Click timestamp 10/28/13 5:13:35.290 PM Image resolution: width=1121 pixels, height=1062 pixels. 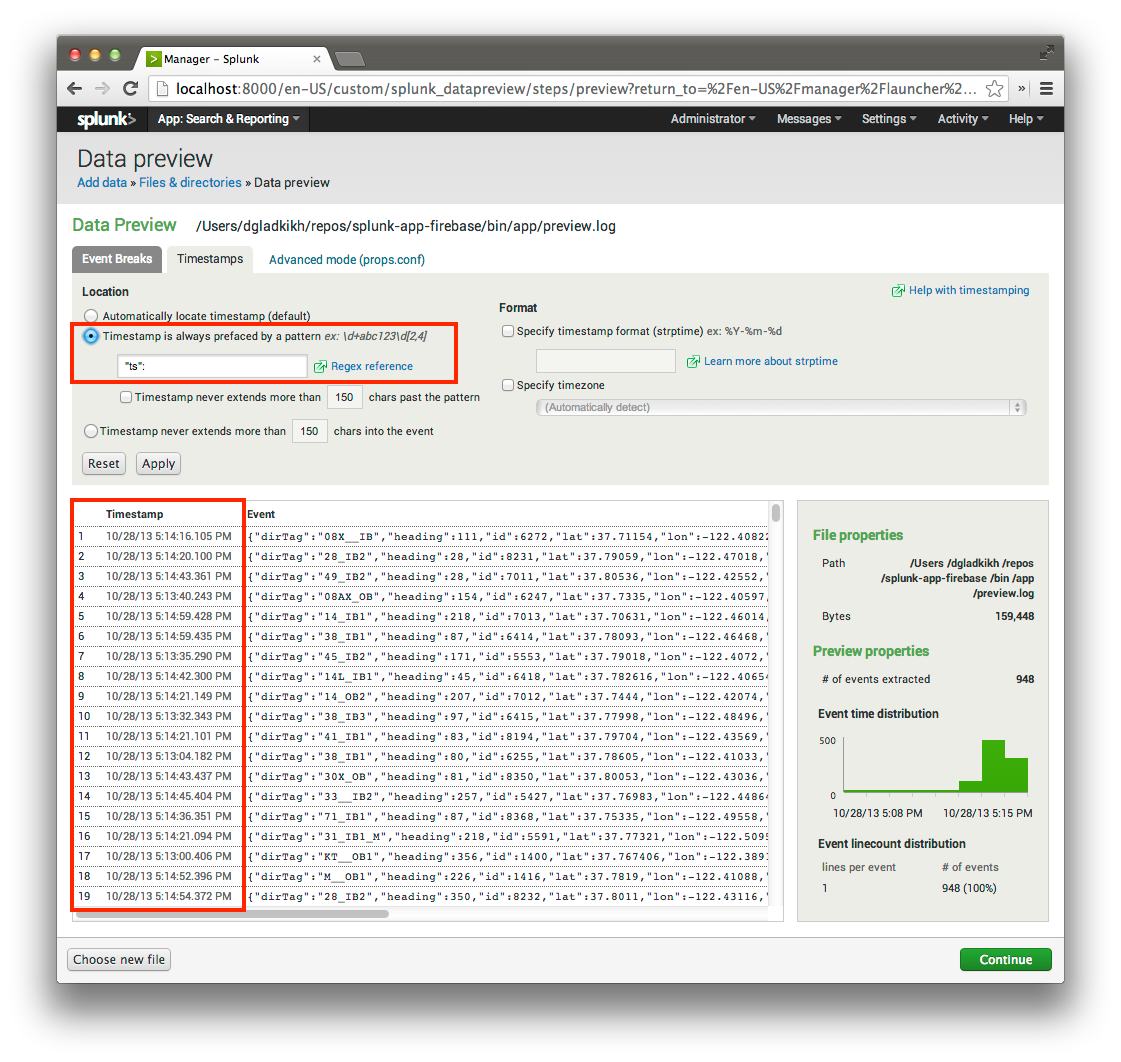click(169, 657)
